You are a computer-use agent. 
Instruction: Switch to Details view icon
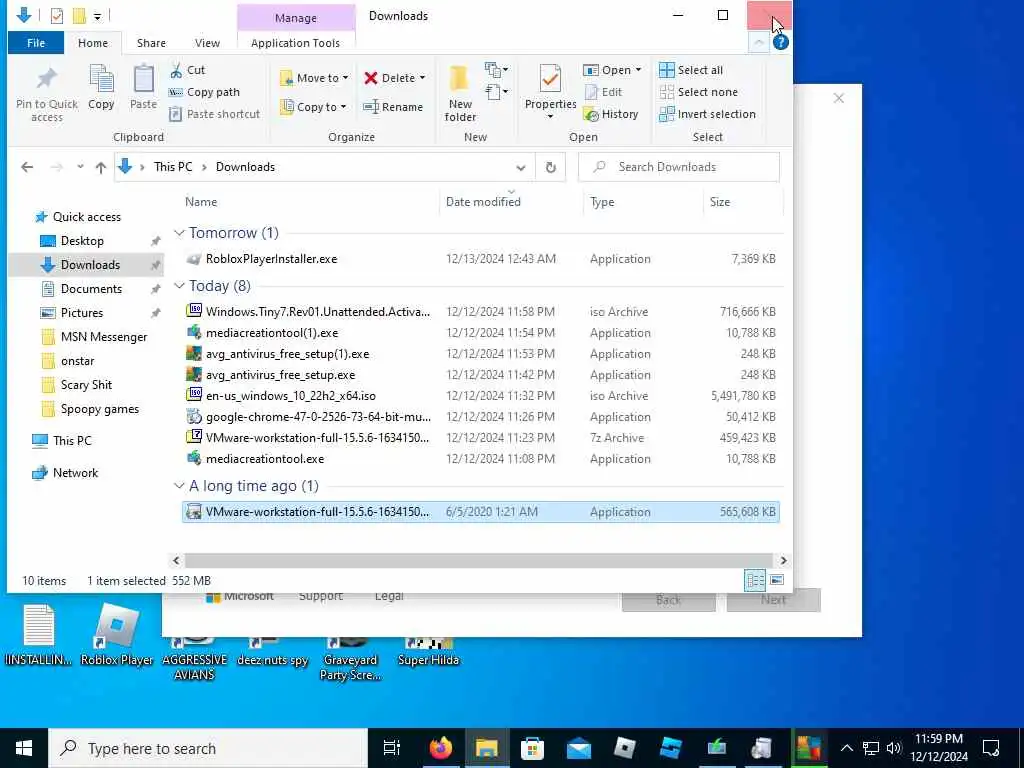pyautogui.click(x=755, y=580)
